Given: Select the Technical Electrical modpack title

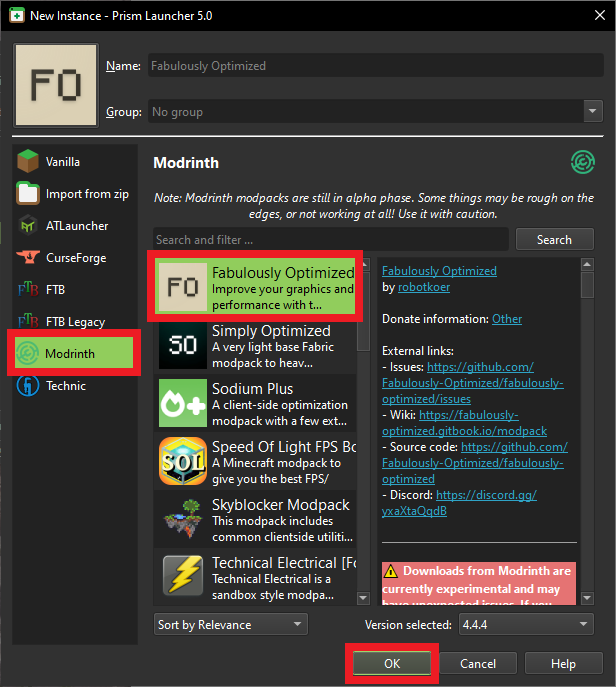Looking at the screenshot, I should click(284, 563).
